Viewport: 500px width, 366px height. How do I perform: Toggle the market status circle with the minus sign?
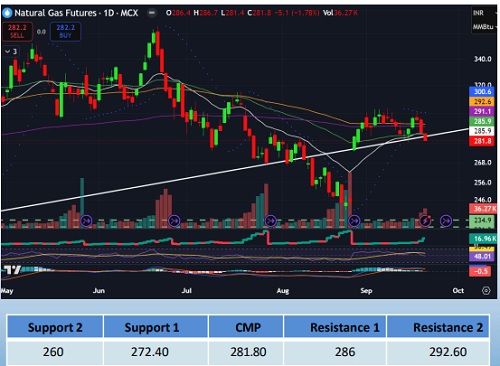click(152, 13)
